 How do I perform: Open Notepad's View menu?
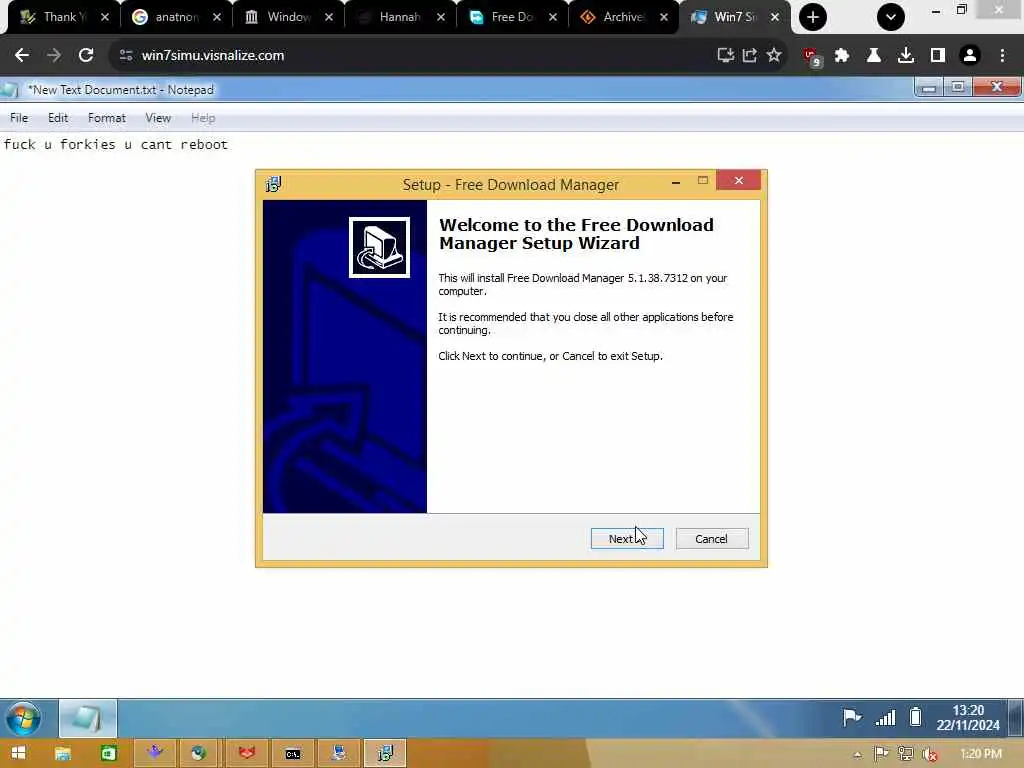coord(157,118)
